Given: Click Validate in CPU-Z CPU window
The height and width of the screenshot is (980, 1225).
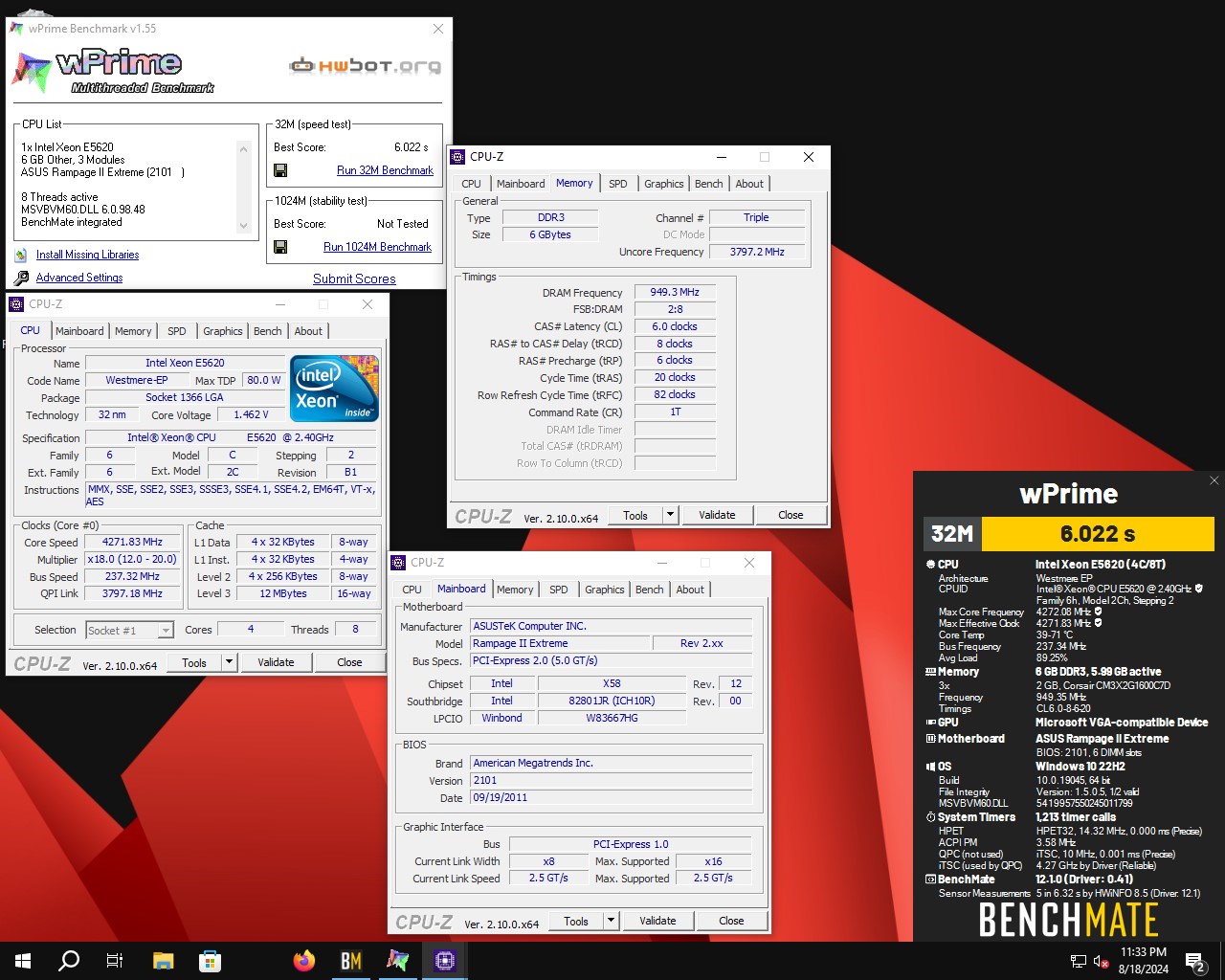Looking at the screenshot, I should click(276, 662).
